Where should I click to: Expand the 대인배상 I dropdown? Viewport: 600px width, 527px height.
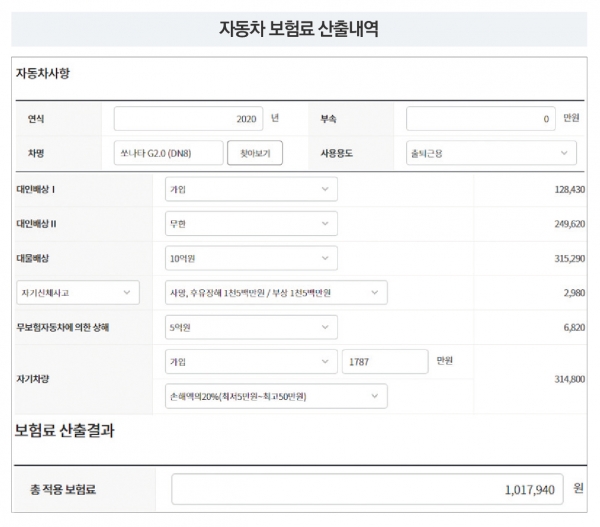click(250, 189)
